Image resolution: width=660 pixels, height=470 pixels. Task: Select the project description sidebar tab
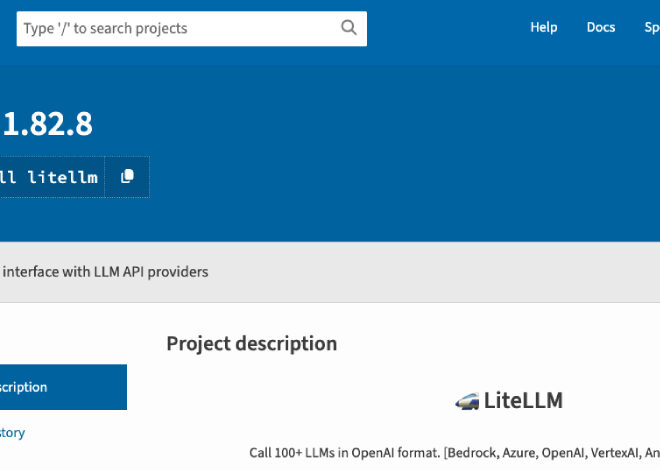63,387
